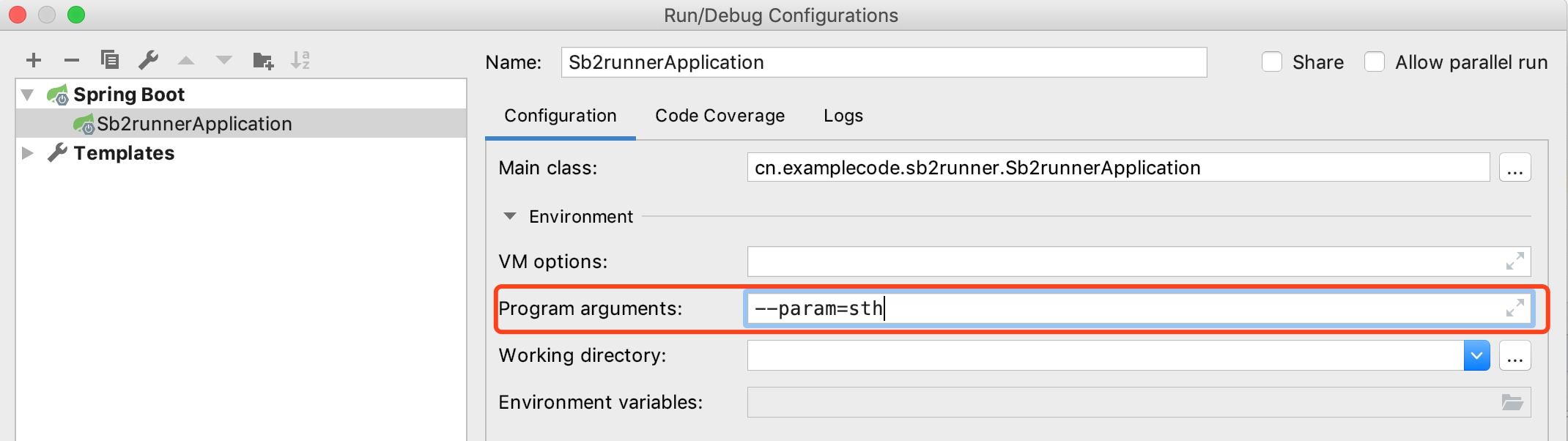Click the sort configurations alphabetically icon

[300, 60]
